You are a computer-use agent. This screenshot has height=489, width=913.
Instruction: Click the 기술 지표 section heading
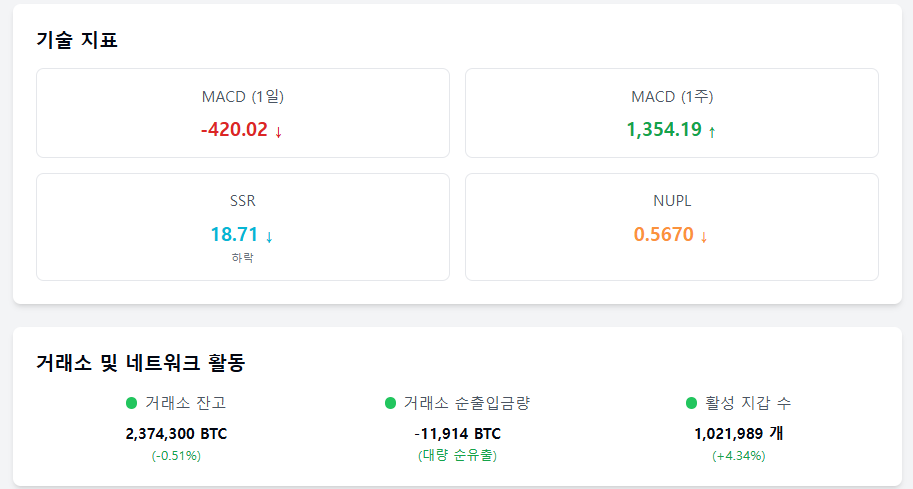click(x=77, y=40)
